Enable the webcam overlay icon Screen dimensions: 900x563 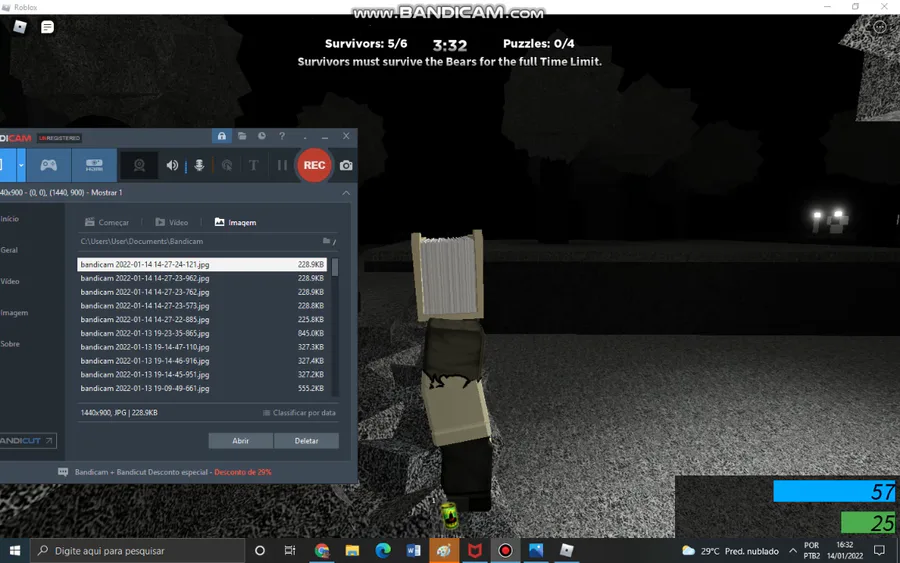point(139,165)
